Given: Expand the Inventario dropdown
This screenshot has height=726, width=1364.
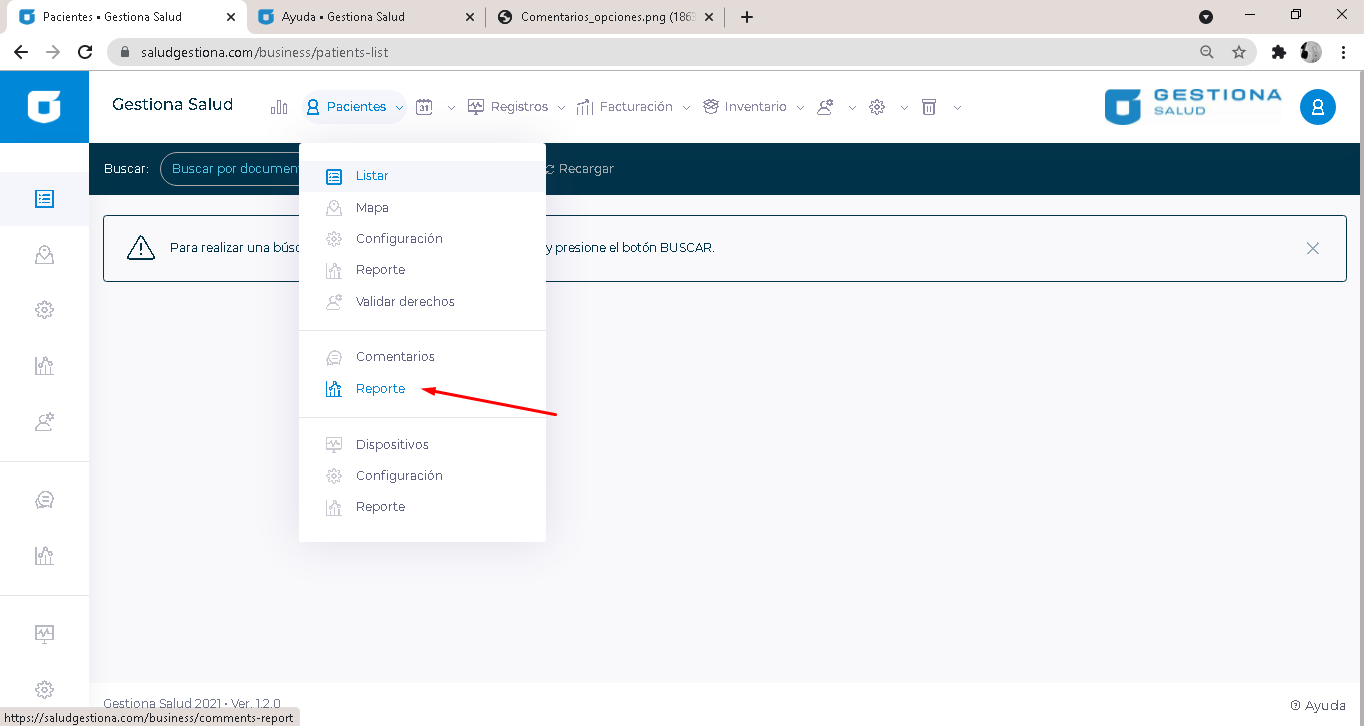Looking at the screenshot, I should (754, 107).
